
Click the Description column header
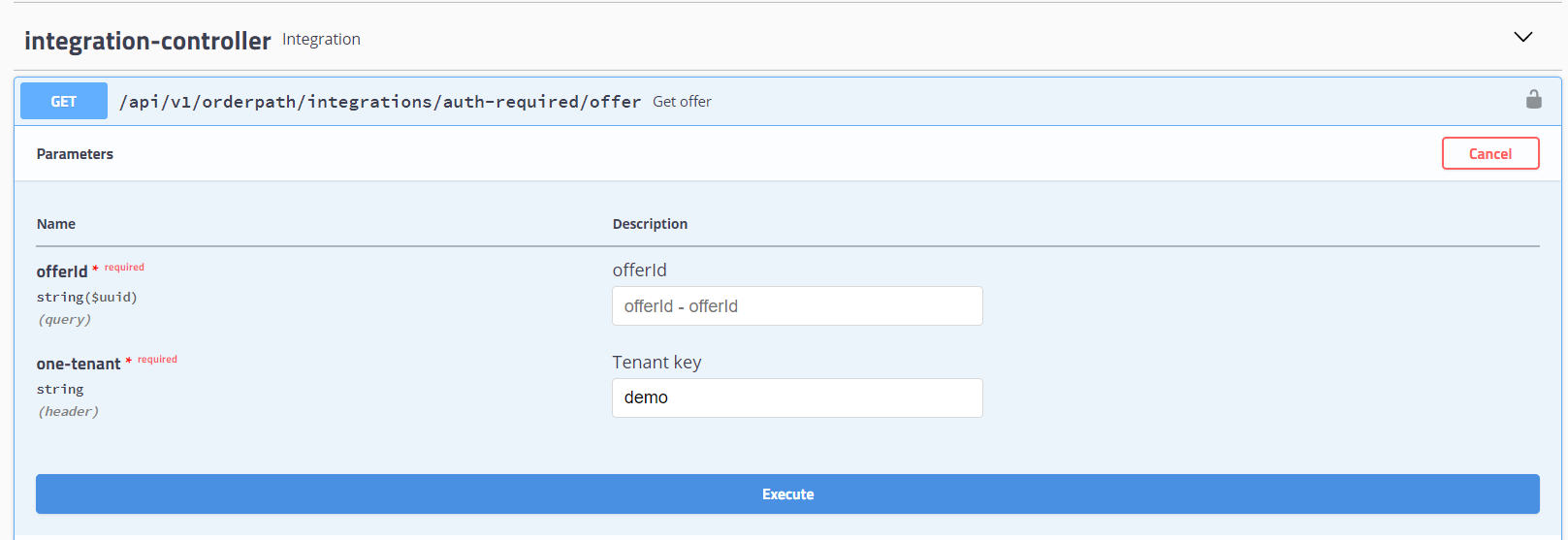tap(650, 224)
